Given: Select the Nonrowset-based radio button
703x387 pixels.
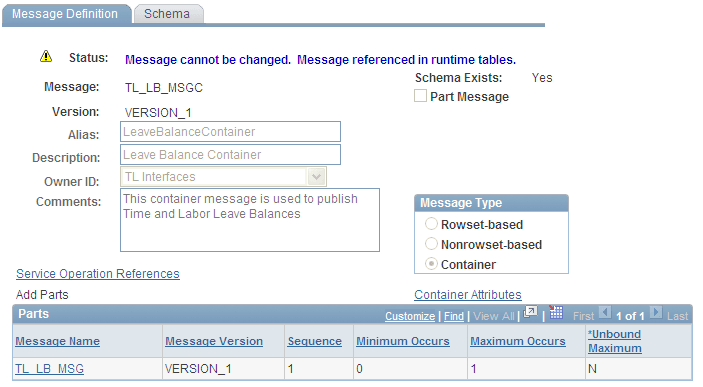Looking at the screenshot, I should [x=431, y=244].
